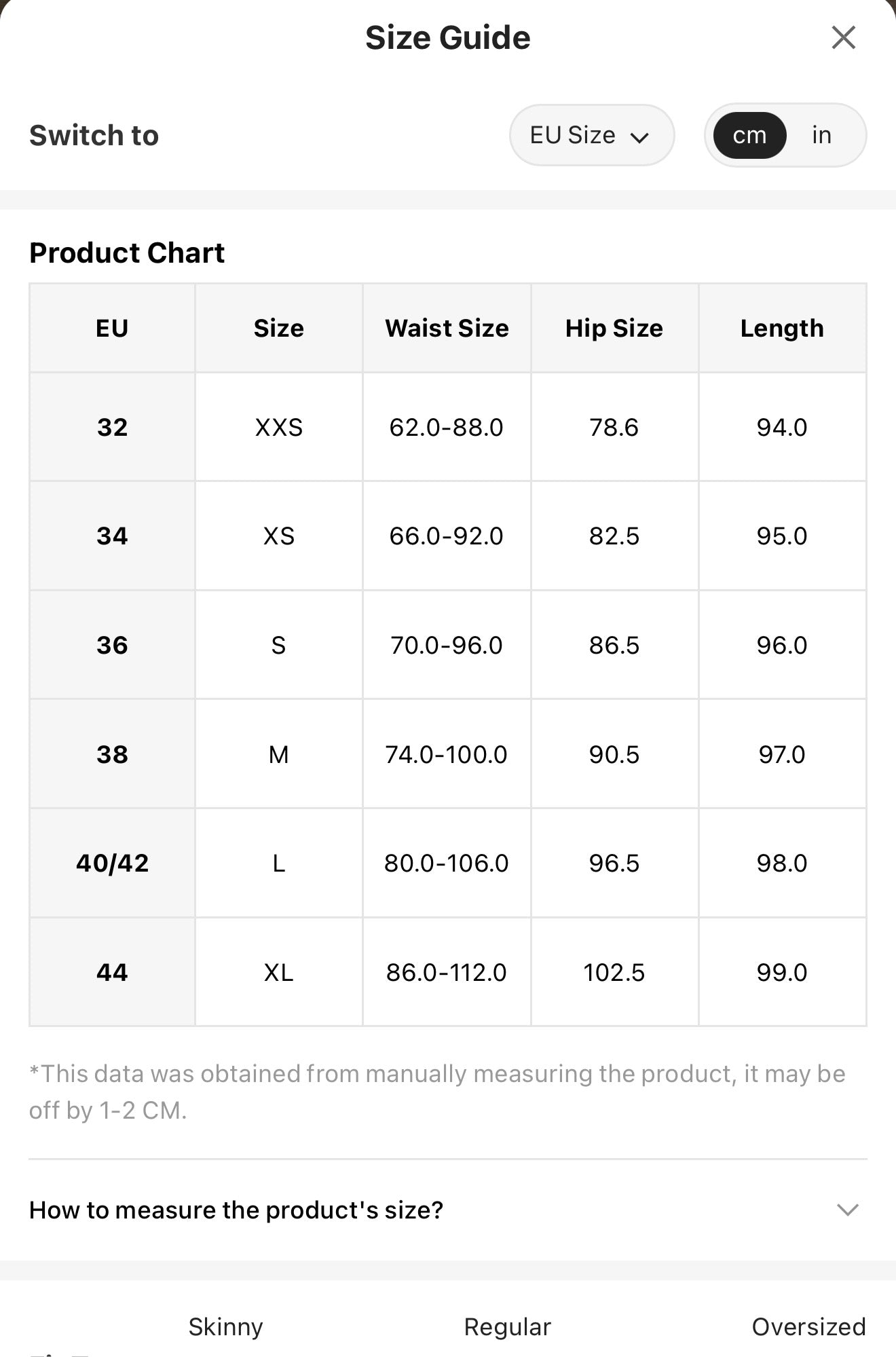The image size is (896, 1357).
Task: Click the Size column header
Action: pyautogui.click(x=278, y=328)
